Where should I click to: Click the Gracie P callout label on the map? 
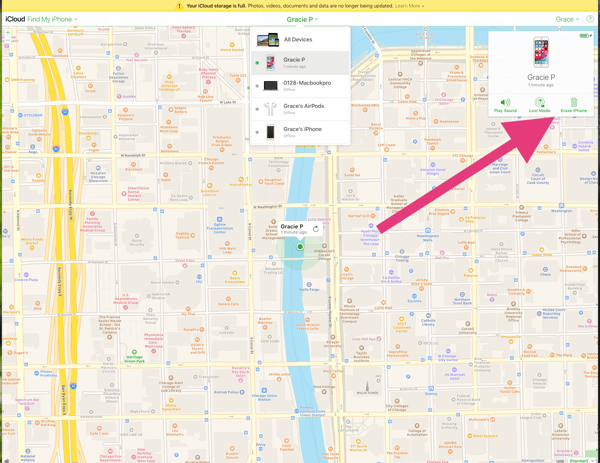click(x=292, y=227)
